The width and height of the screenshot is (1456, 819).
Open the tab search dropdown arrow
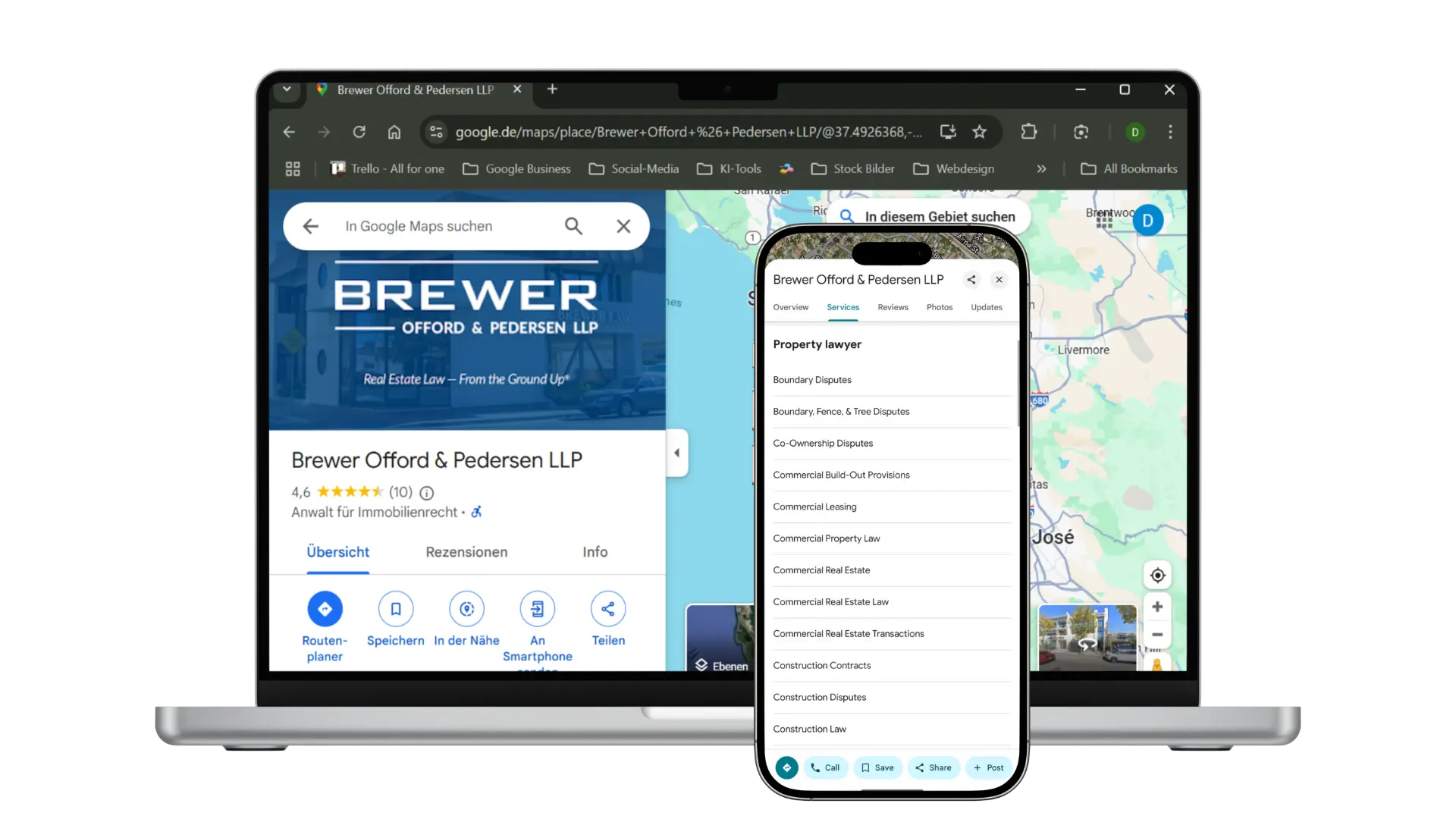pyautogui.click(x=287, y=89)
